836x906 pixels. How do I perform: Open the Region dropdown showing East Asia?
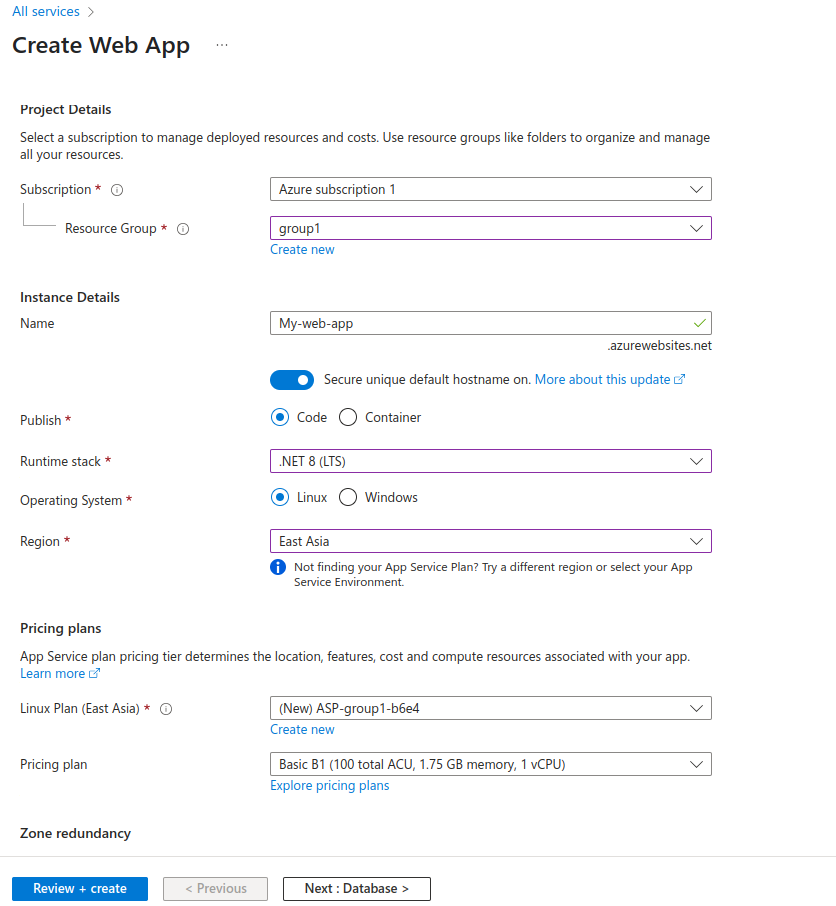pos(490,541)
